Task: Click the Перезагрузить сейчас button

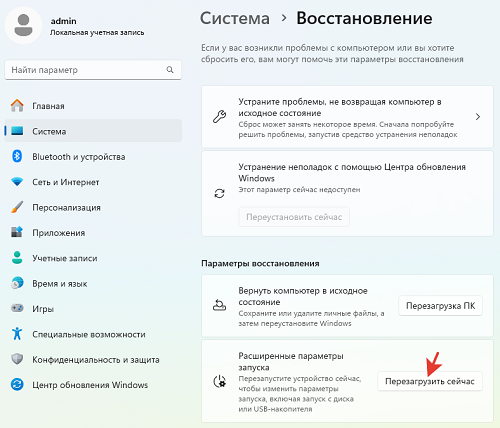Action: 430,381
